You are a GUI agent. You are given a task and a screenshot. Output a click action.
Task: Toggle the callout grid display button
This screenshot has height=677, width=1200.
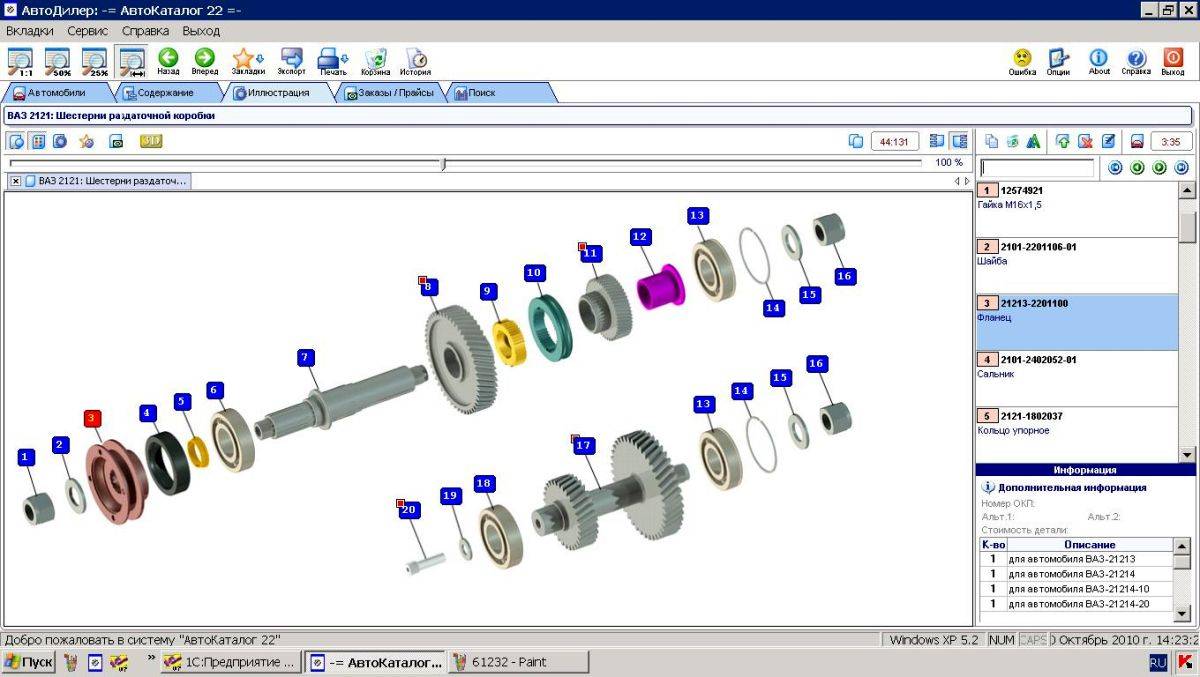38,141
